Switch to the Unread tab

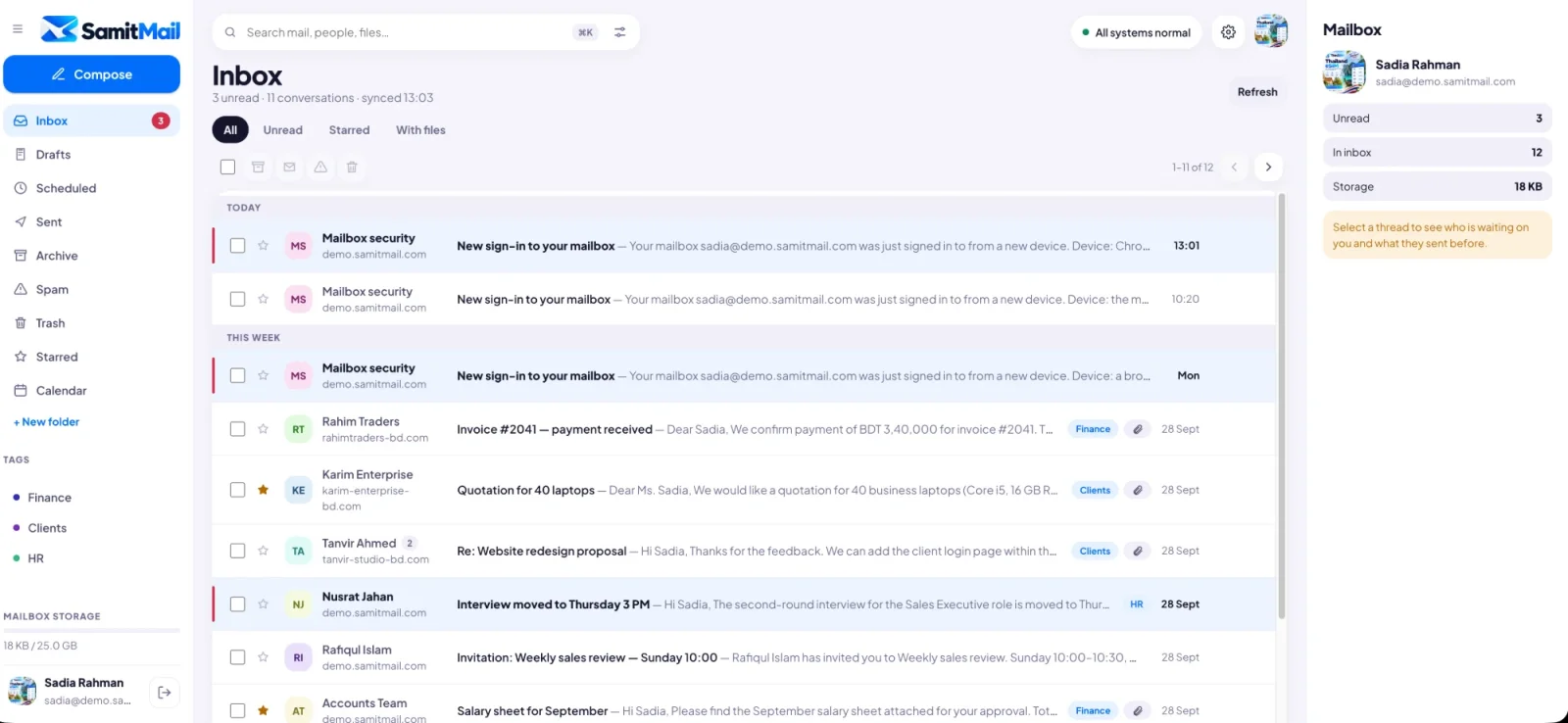pyautogui.click(x=282, y=130)
